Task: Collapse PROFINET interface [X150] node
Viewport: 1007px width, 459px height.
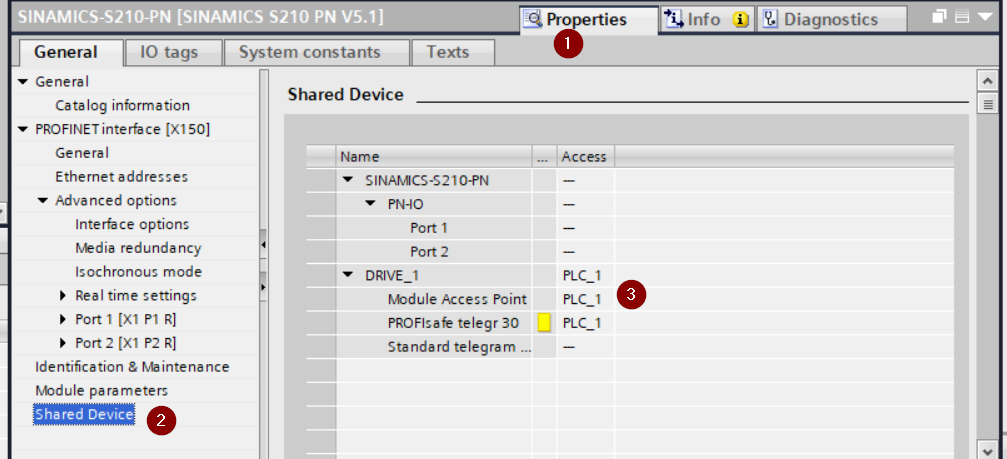Action: click(24, 130)
